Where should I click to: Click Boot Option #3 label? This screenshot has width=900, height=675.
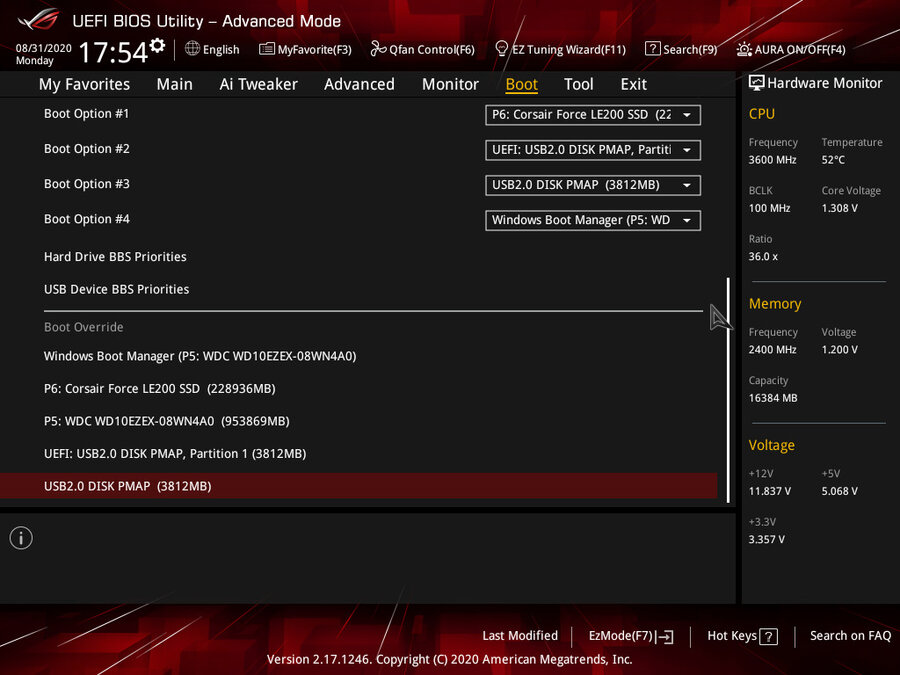click(x=87, y=184)
